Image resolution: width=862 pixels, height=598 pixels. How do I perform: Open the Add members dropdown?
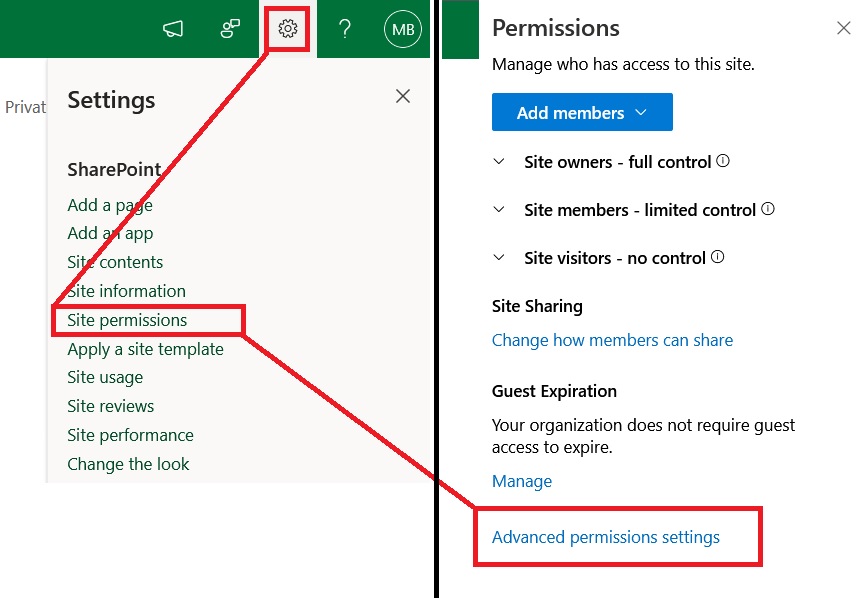pos(581,113)
